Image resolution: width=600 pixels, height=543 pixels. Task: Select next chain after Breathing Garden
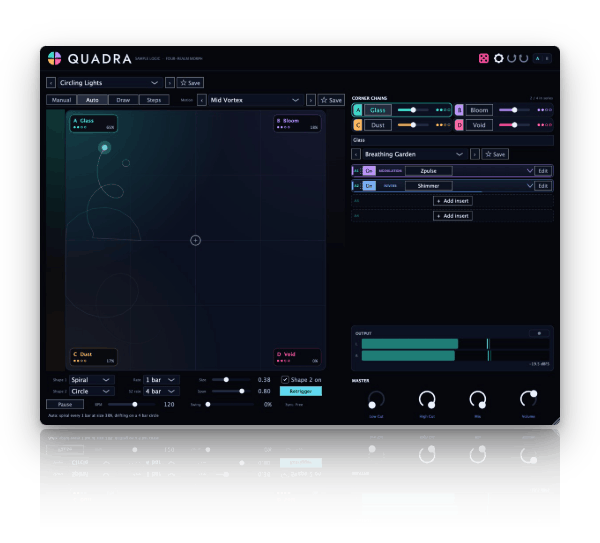474,154
